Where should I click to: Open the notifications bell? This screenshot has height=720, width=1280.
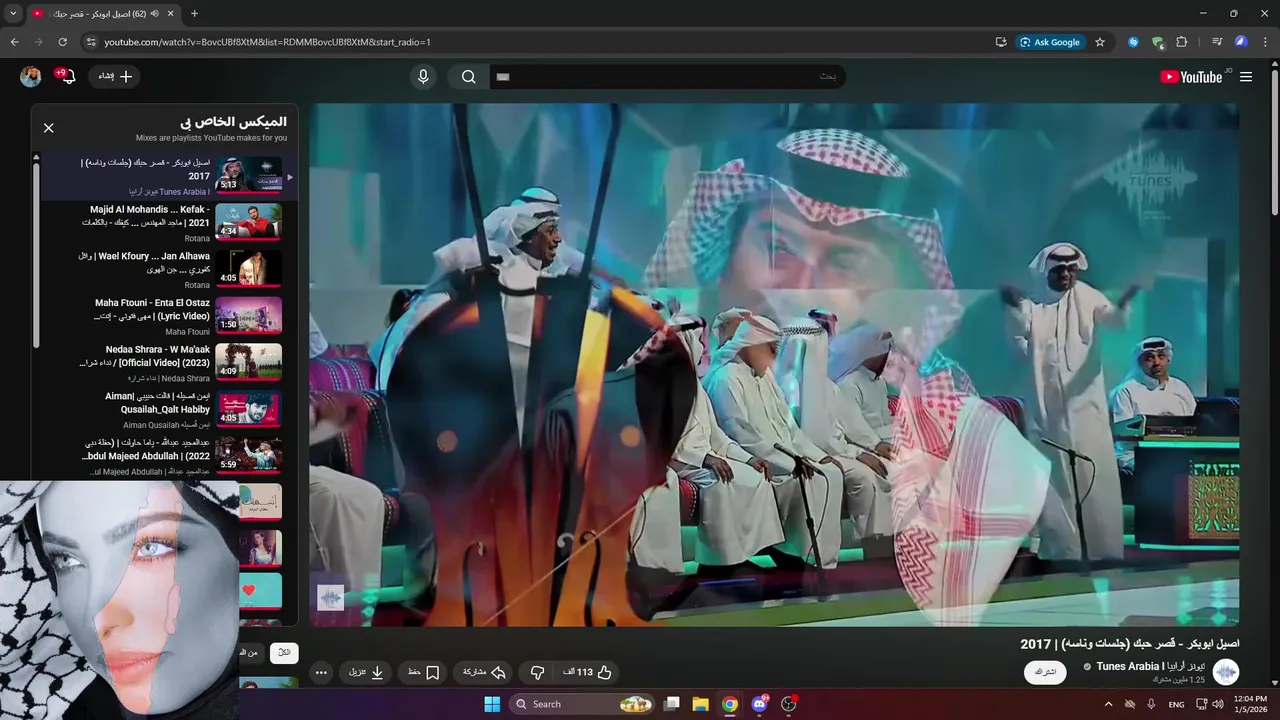tap(67, 77)
